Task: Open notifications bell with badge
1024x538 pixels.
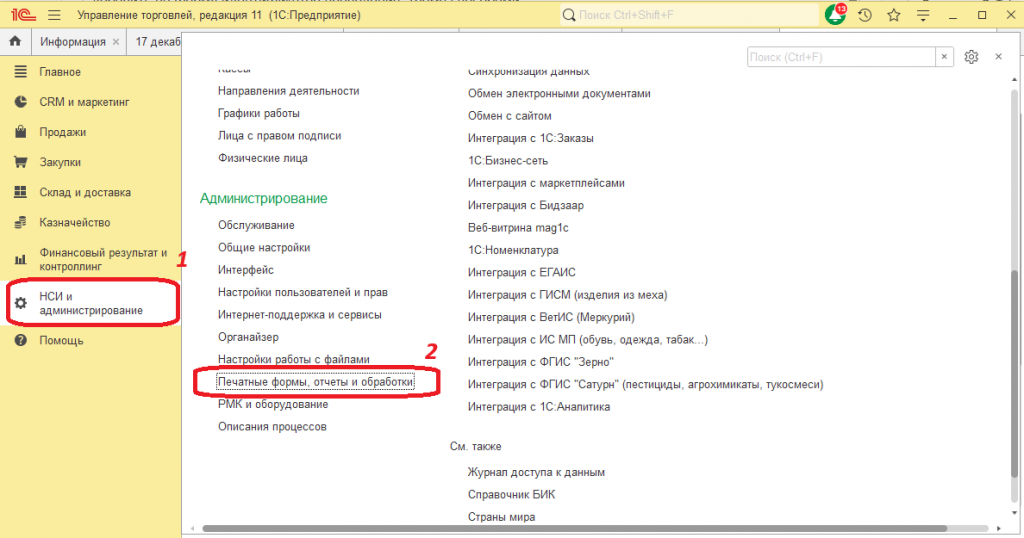Action: (x=835, y=14)
